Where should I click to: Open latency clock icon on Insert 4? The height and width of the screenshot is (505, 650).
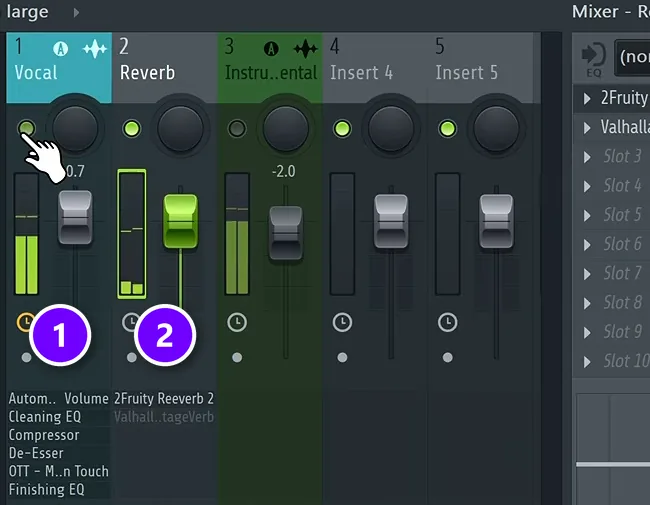(x=342, y=322)
